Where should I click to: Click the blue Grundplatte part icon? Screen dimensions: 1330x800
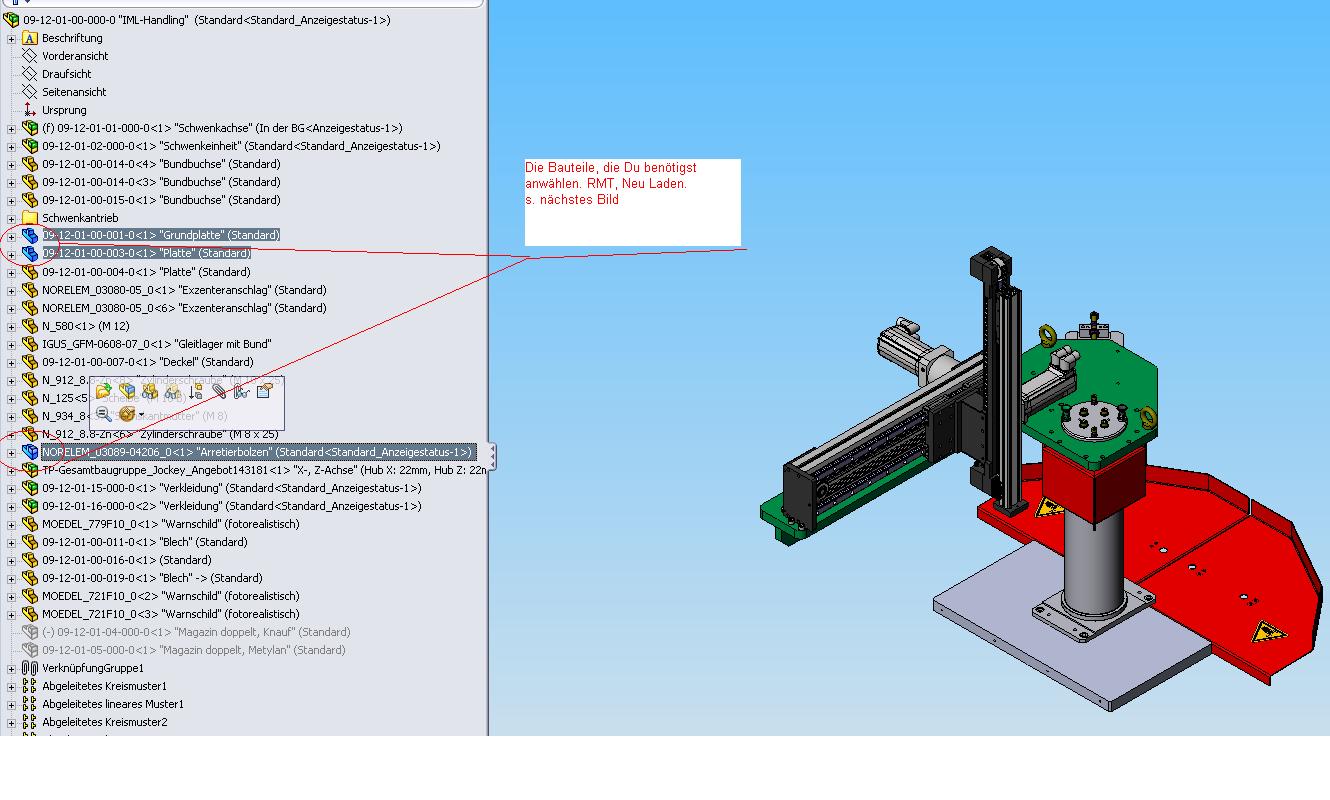[x=30, y=236]
